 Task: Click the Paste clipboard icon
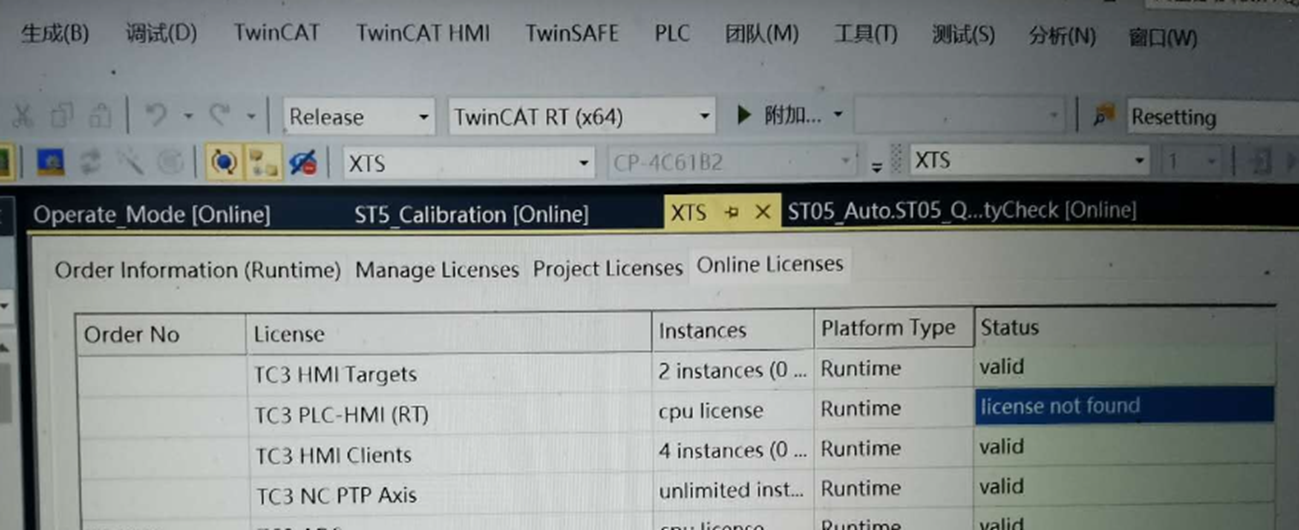pos(99,116)
